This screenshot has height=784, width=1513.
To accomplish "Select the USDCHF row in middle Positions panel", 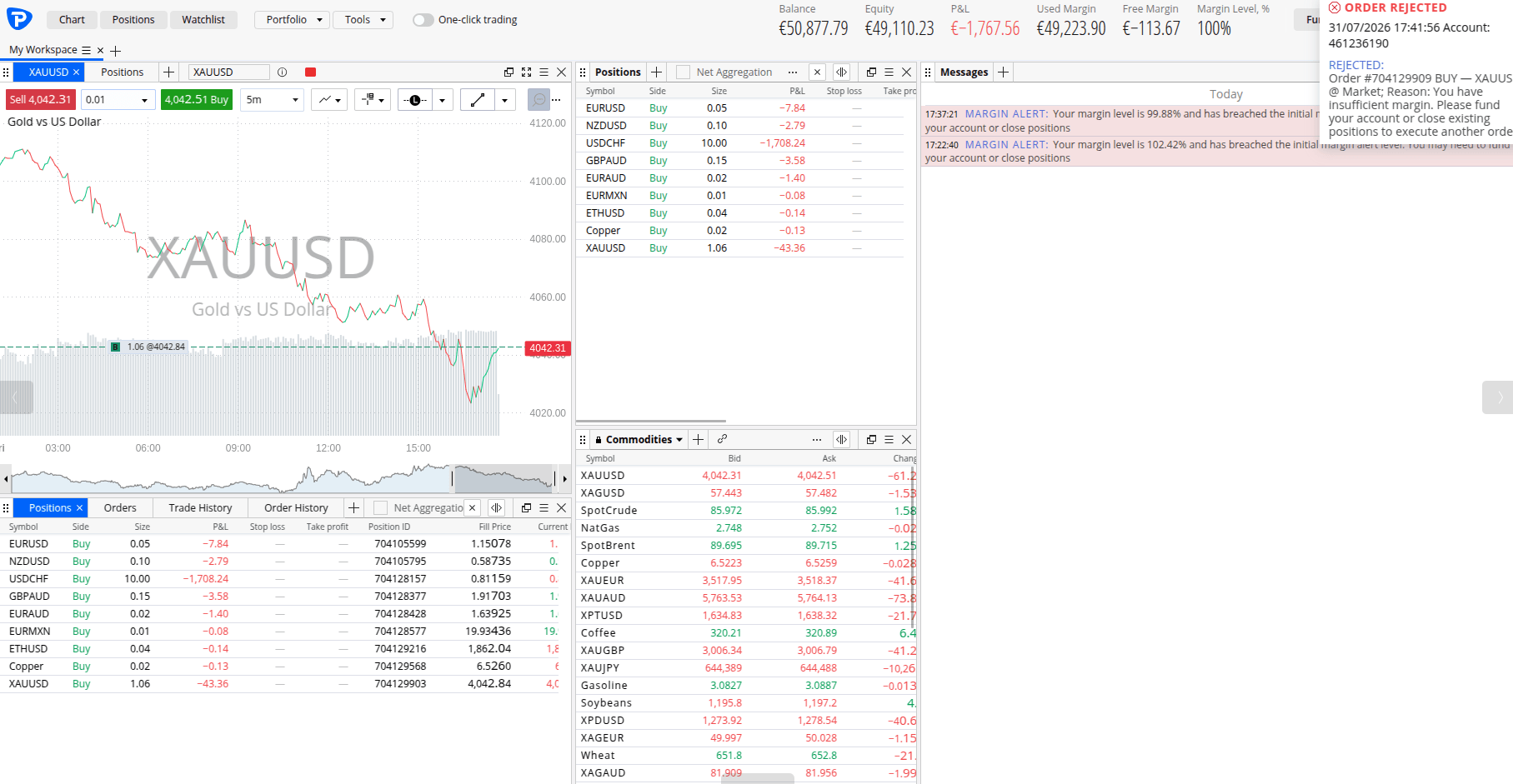I will [x=740, y=143].
